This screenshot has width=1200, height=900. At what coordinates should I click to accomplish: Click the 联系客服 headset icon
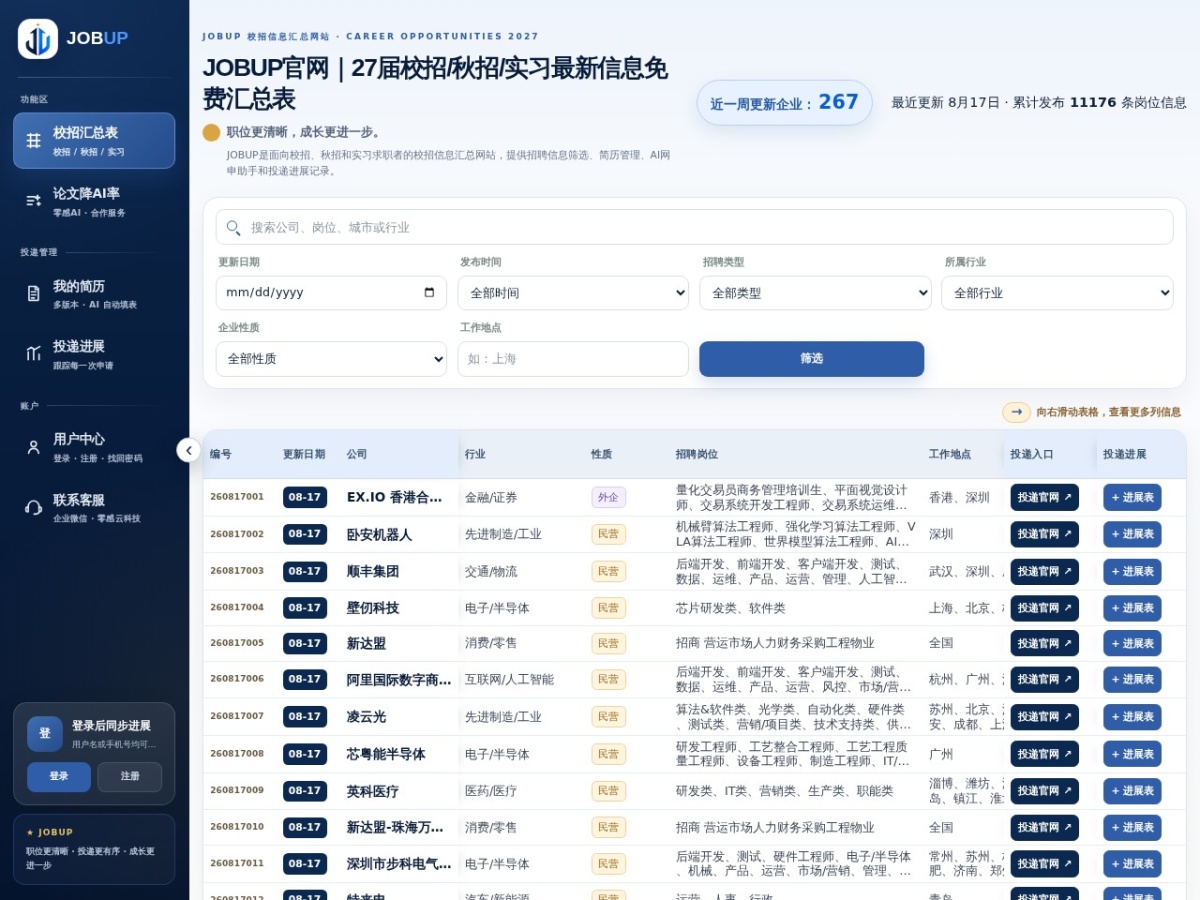point(34,507)
